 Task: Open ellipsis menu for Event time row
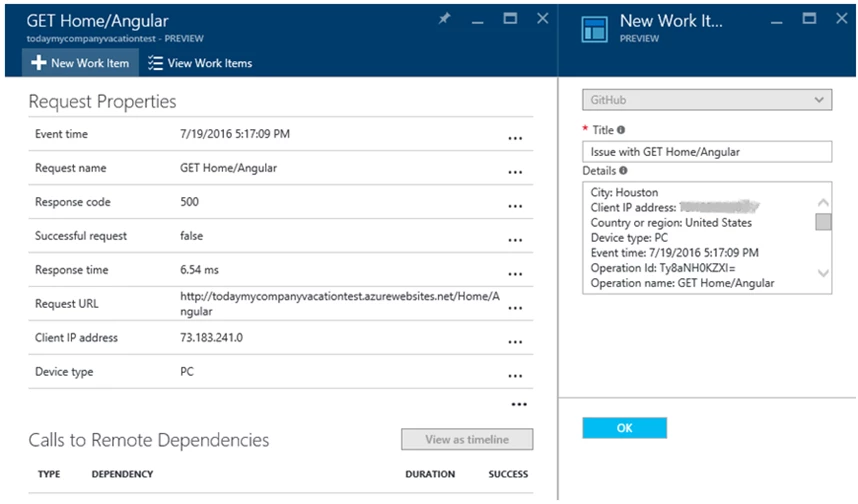click(515, 138)
